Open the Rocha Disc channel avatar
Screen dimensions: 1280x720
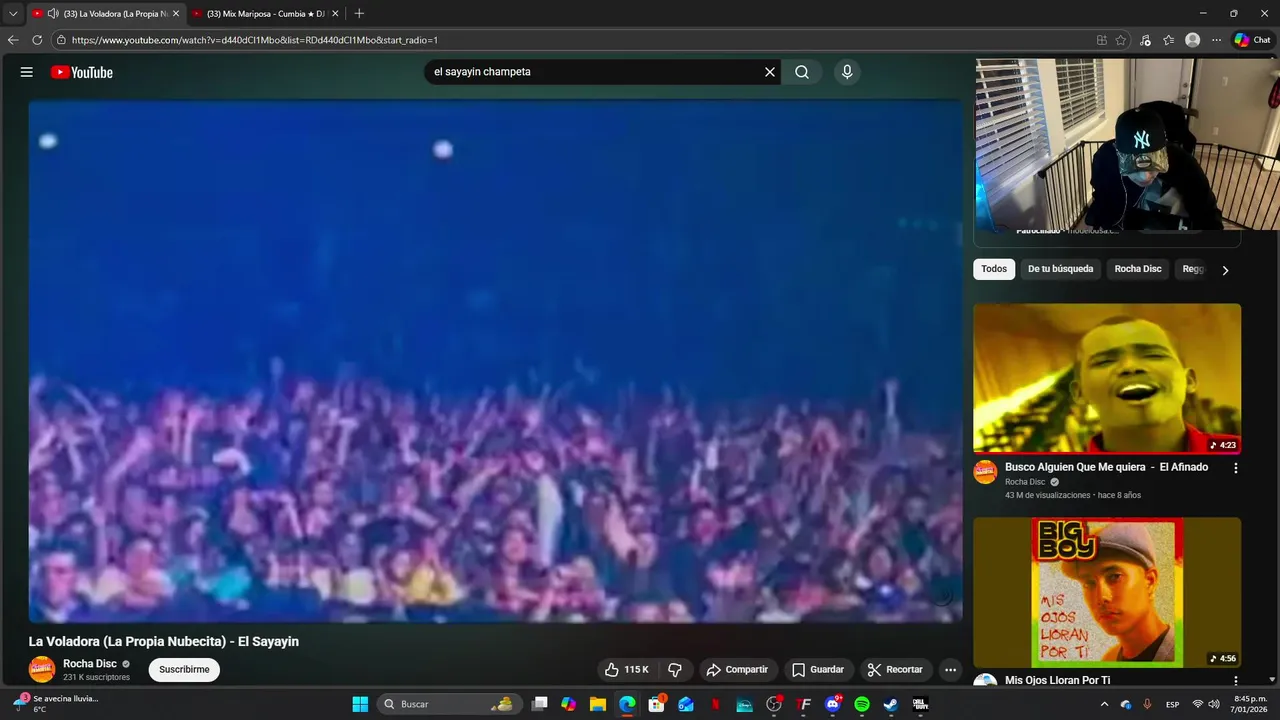tap(42, 669)
